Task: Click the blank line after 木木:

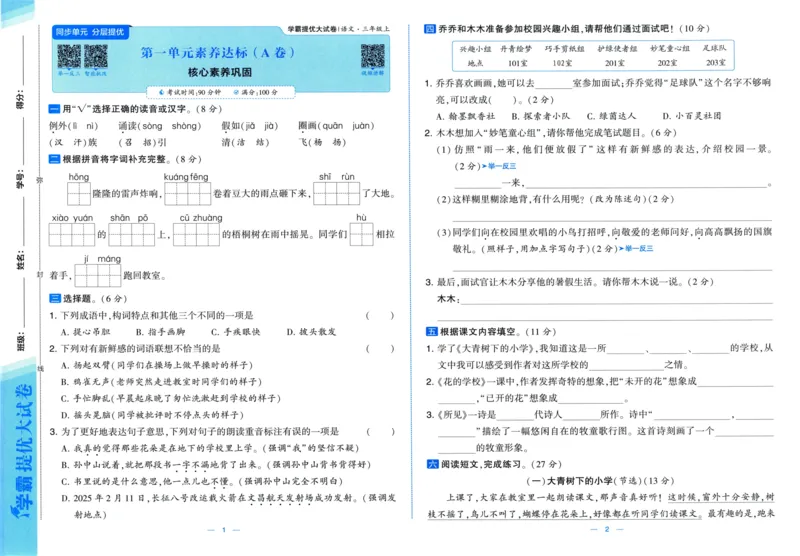Action: point(616,300)
